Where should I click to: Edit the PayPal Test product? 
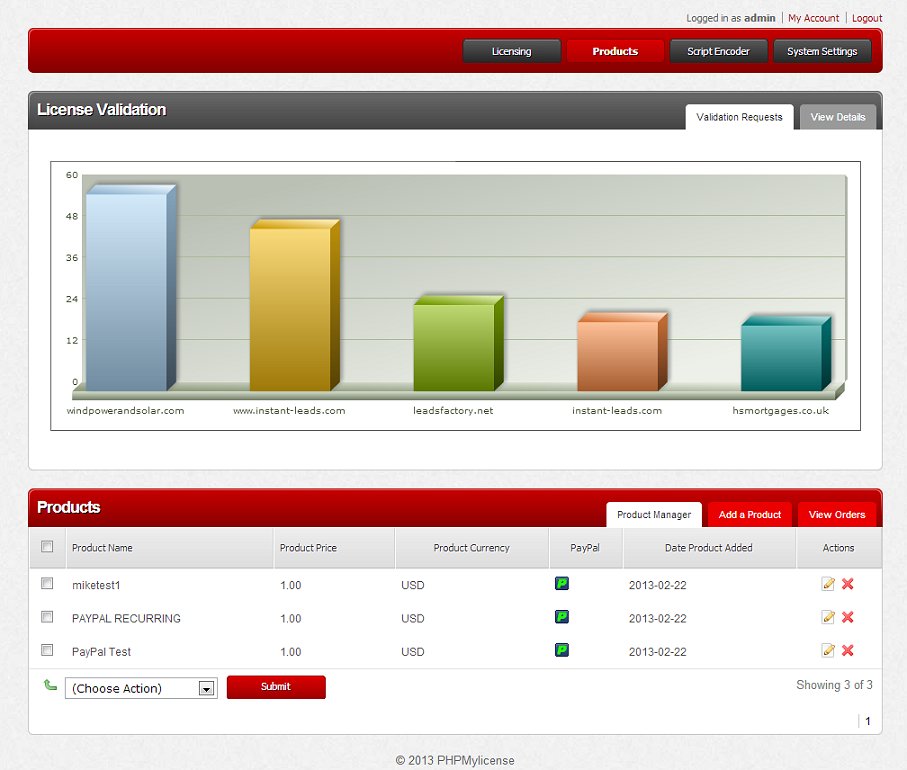point(828,651)
